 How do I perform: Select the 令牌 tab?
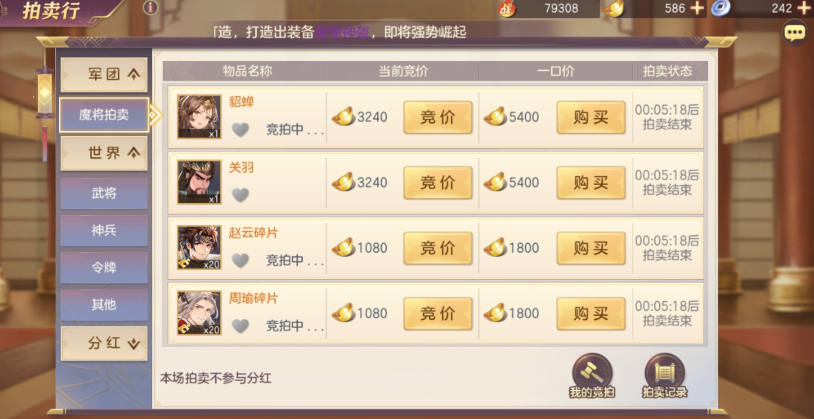[x=104, y=268]
